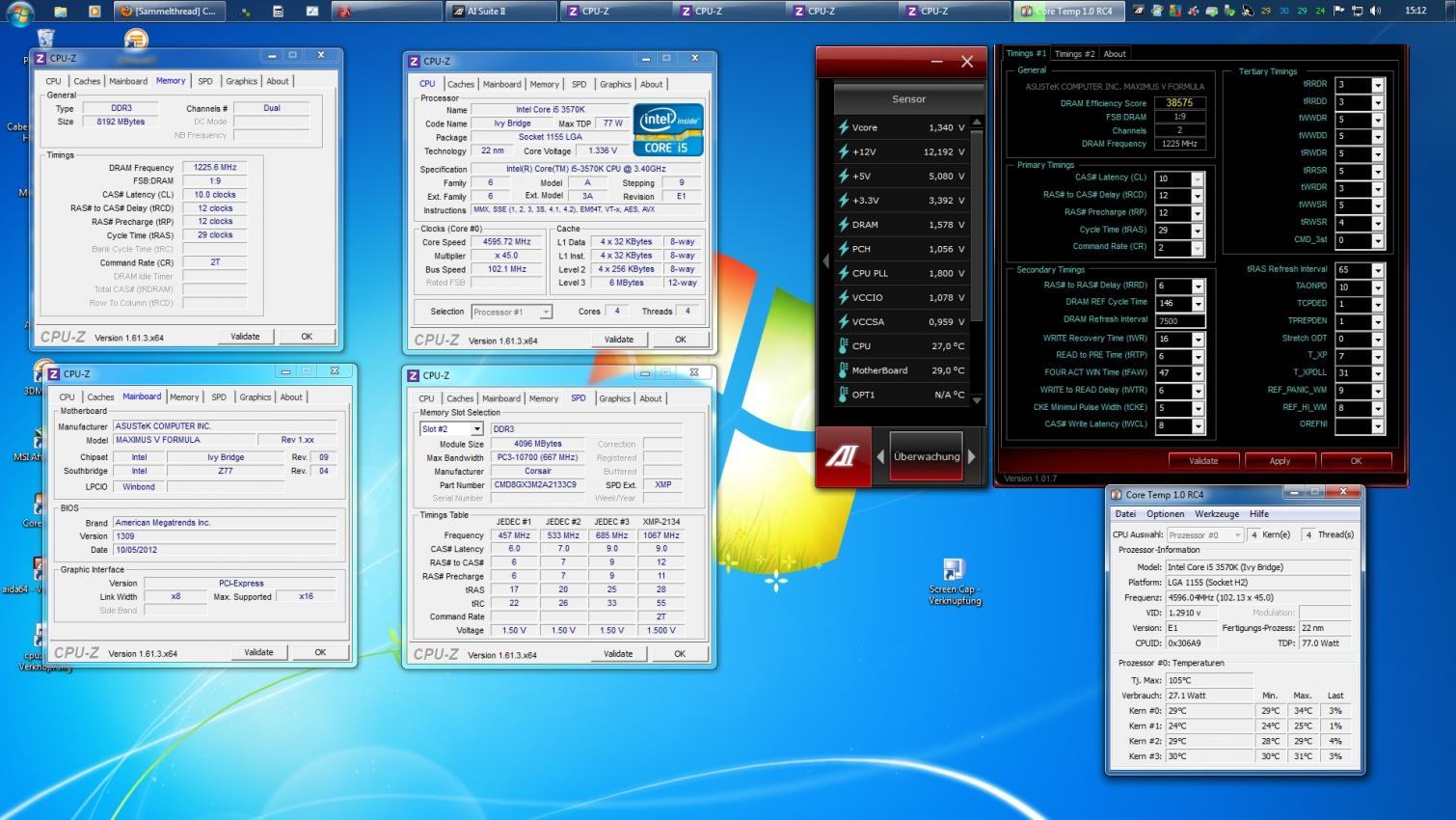Open the Recycle Bin desktop icon

tap(45, 37)
